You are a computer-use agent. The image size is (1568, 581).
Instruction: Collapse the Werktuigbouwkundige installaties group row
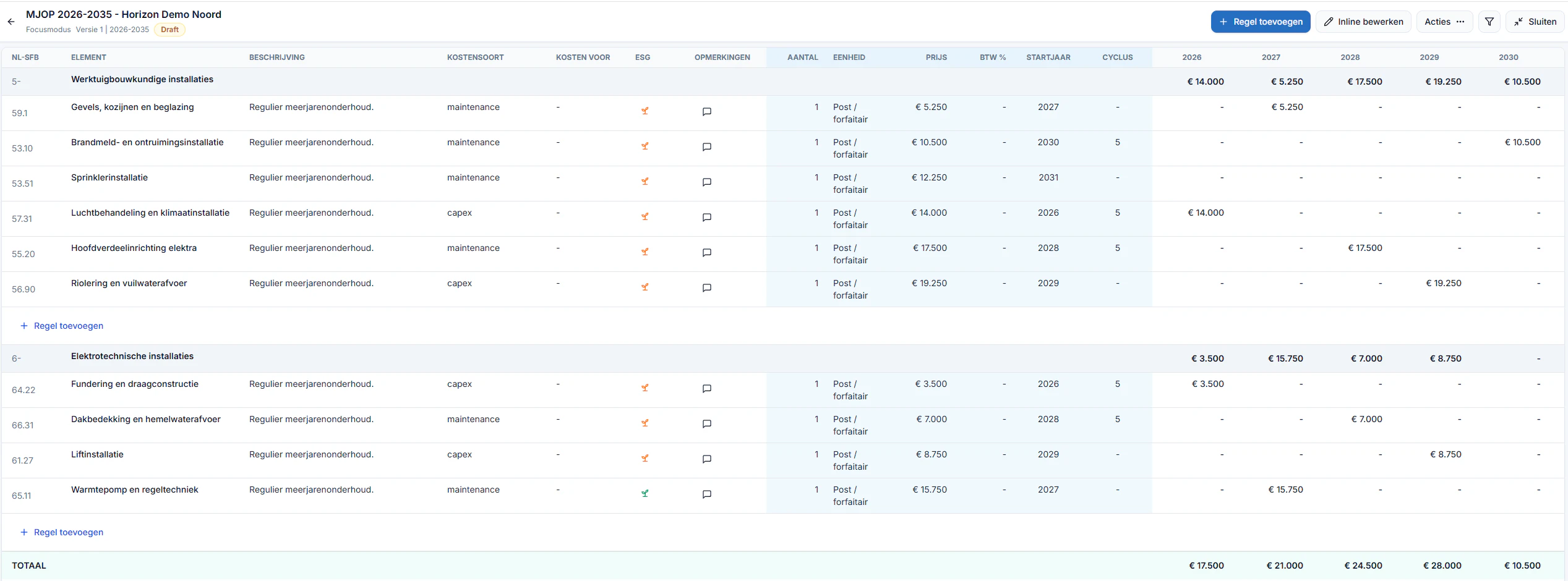pos(782,82)
